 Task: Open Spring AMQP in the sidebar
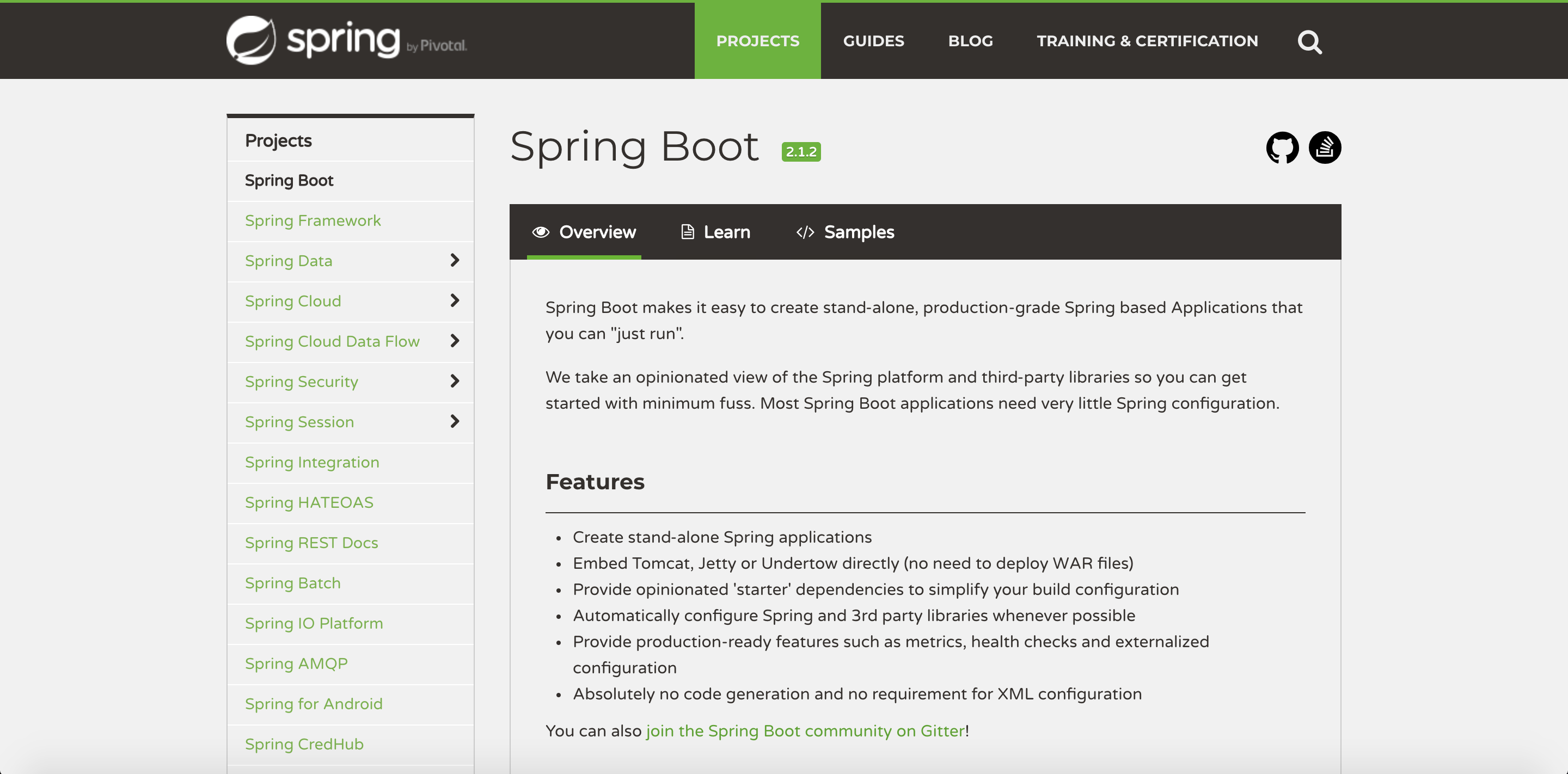click(296, 664)
